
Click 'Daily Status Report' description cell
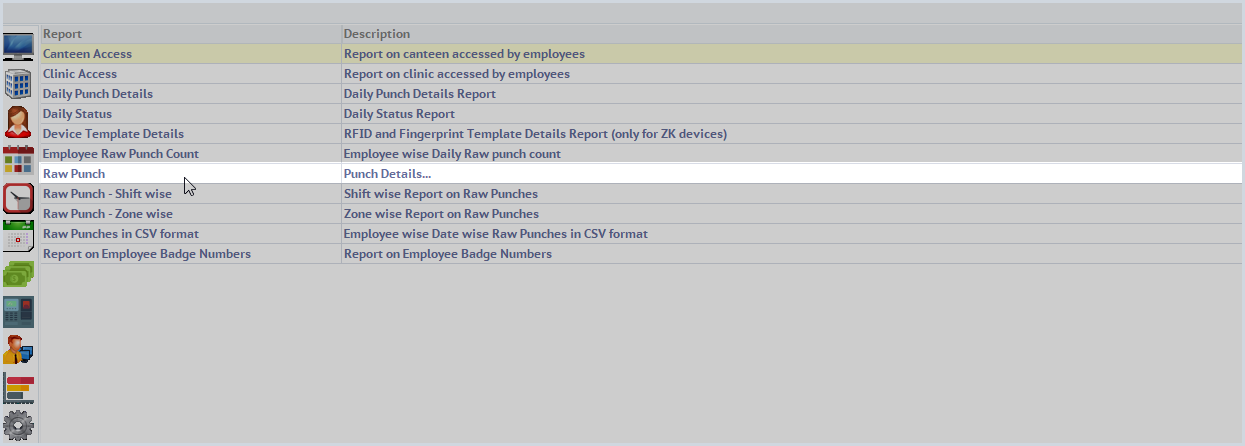pos(792,114)
